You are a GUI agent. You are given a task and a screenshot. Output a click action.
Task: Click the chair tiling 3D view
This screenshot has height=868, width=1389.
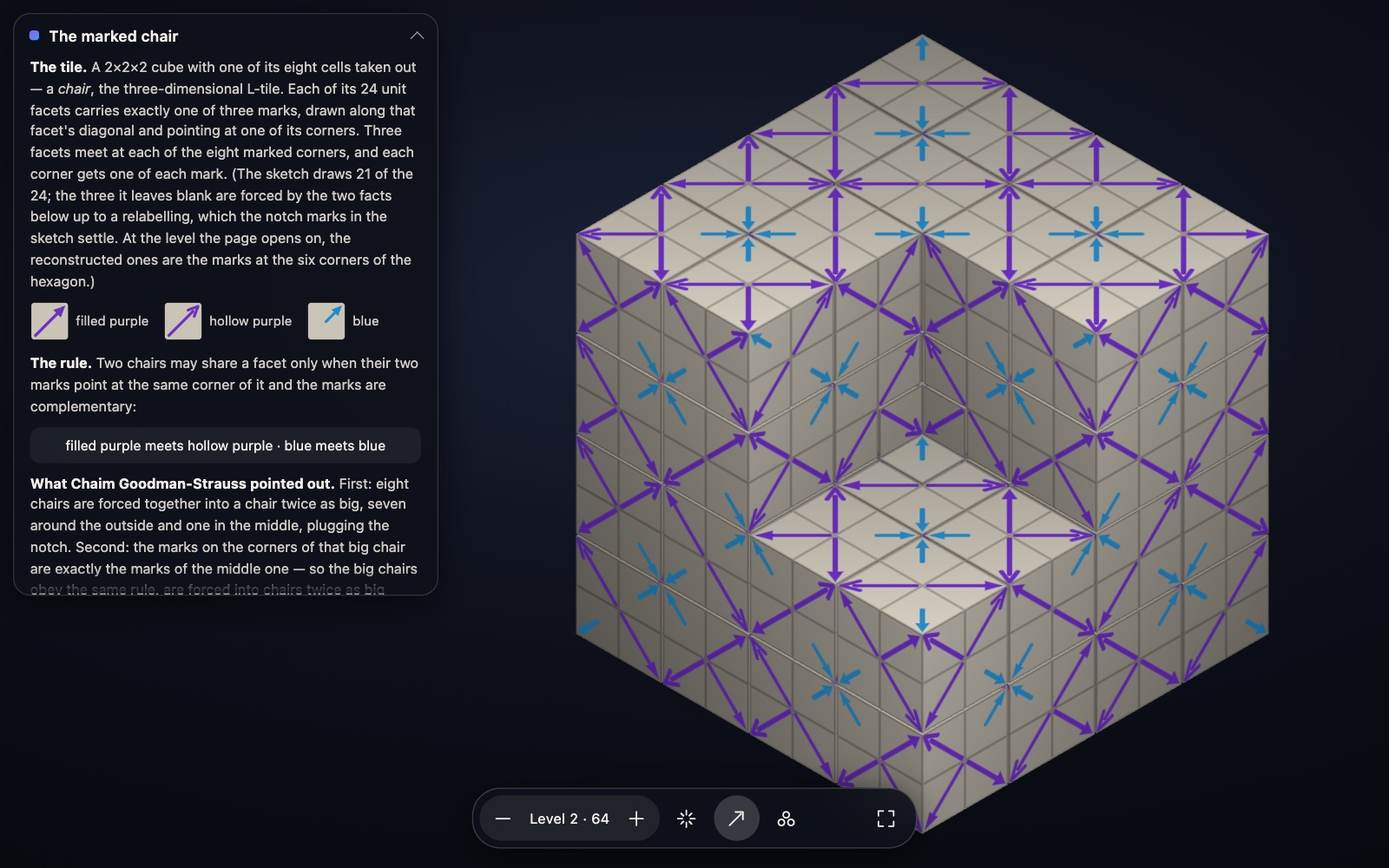[922, 434]
